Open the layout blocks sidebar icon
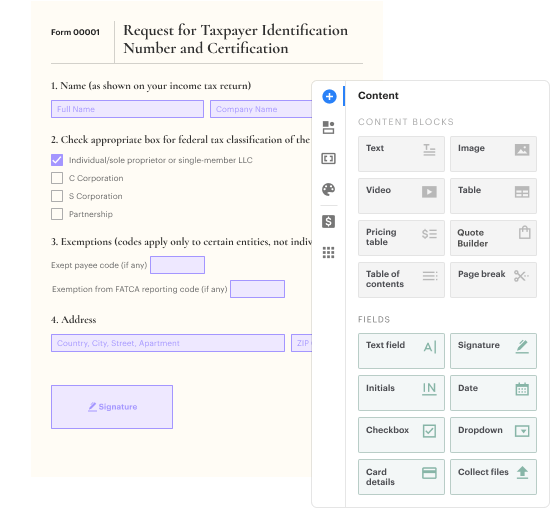The image size is (550, 509). 328,127
